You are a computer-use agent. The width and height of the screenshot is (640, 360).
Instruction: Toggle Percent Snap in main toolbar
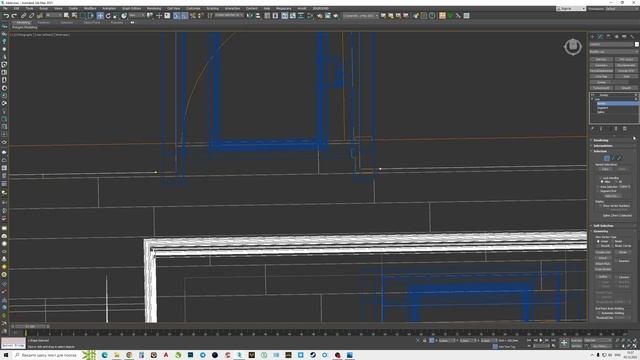(x=193, y=16)
